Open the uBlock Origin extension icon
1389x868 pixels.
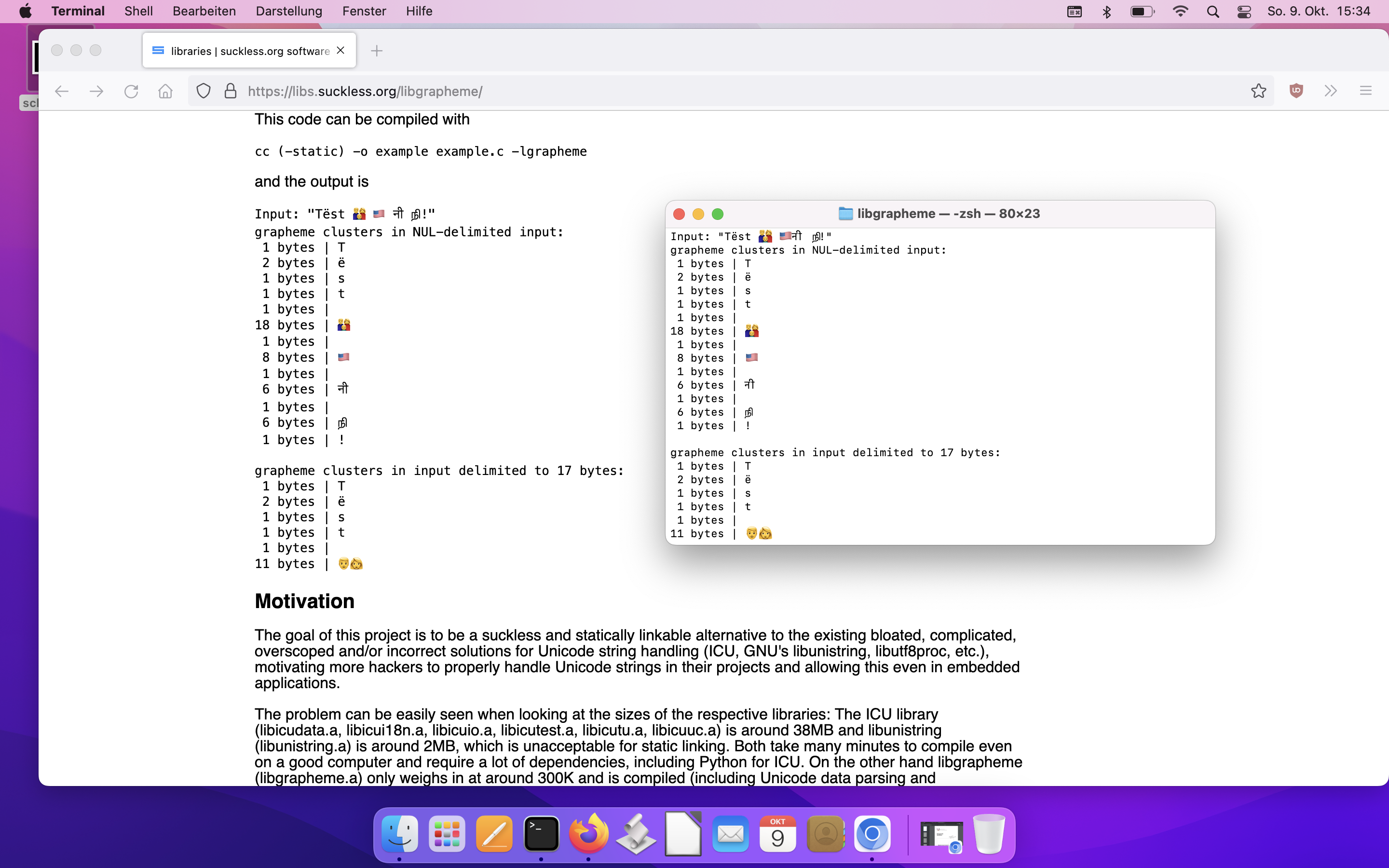pos(1296,91)
